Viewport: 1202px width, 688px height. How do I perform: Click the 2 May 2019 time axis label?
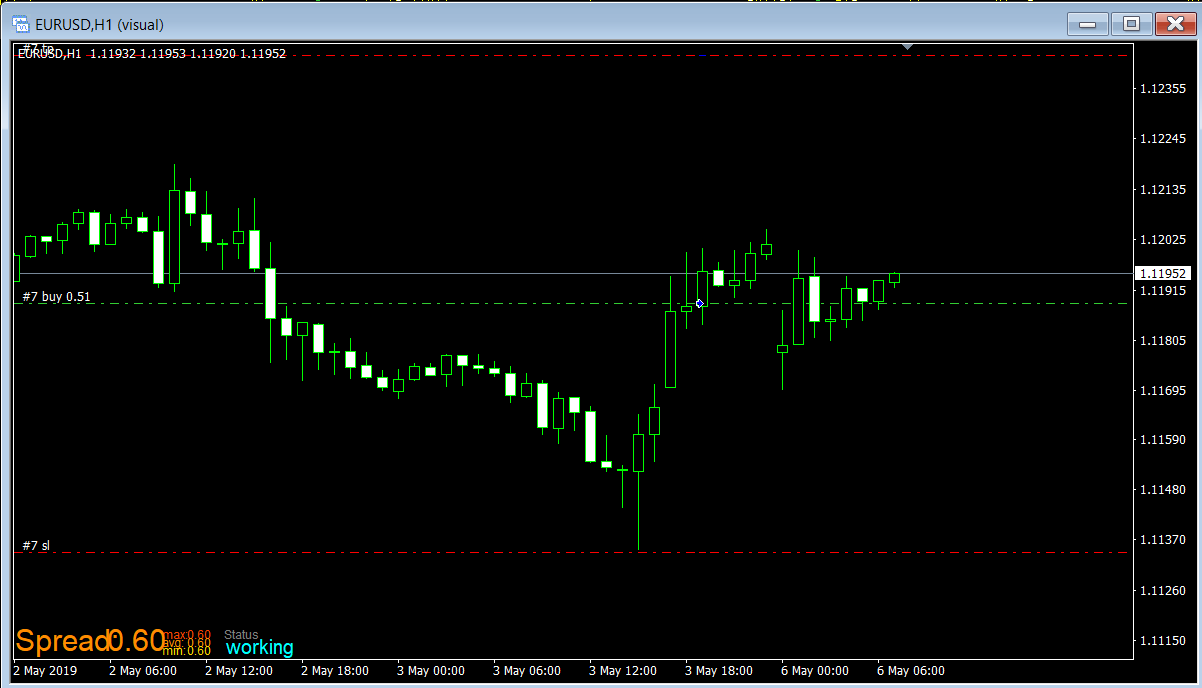pos(45,671)
